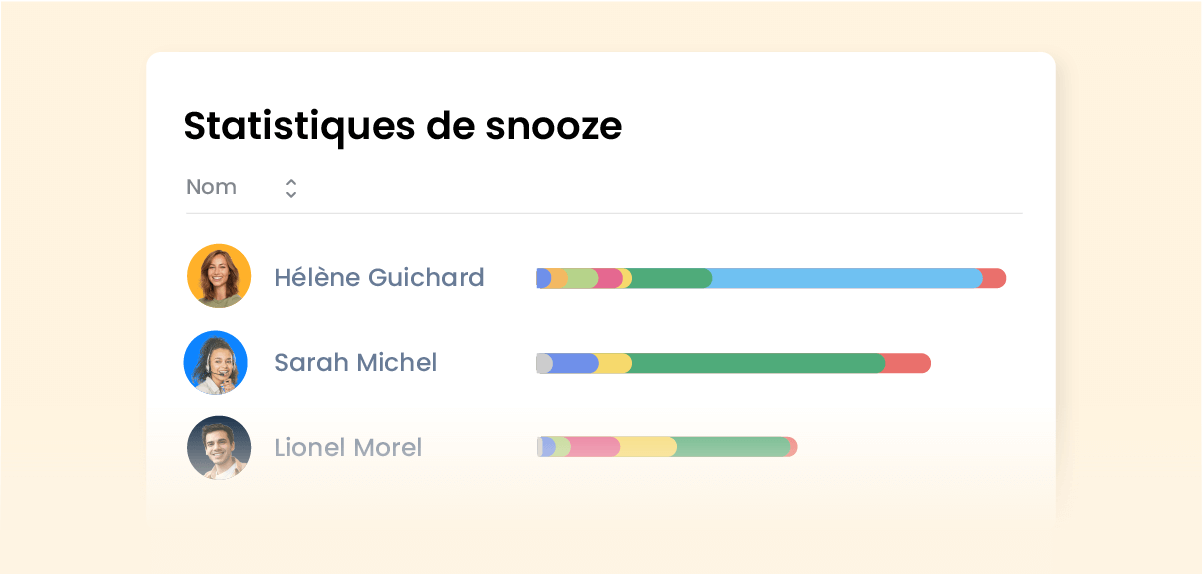
Task: Click the yellow segment in Lionel's bar
Action: click(x=649, y=447)
